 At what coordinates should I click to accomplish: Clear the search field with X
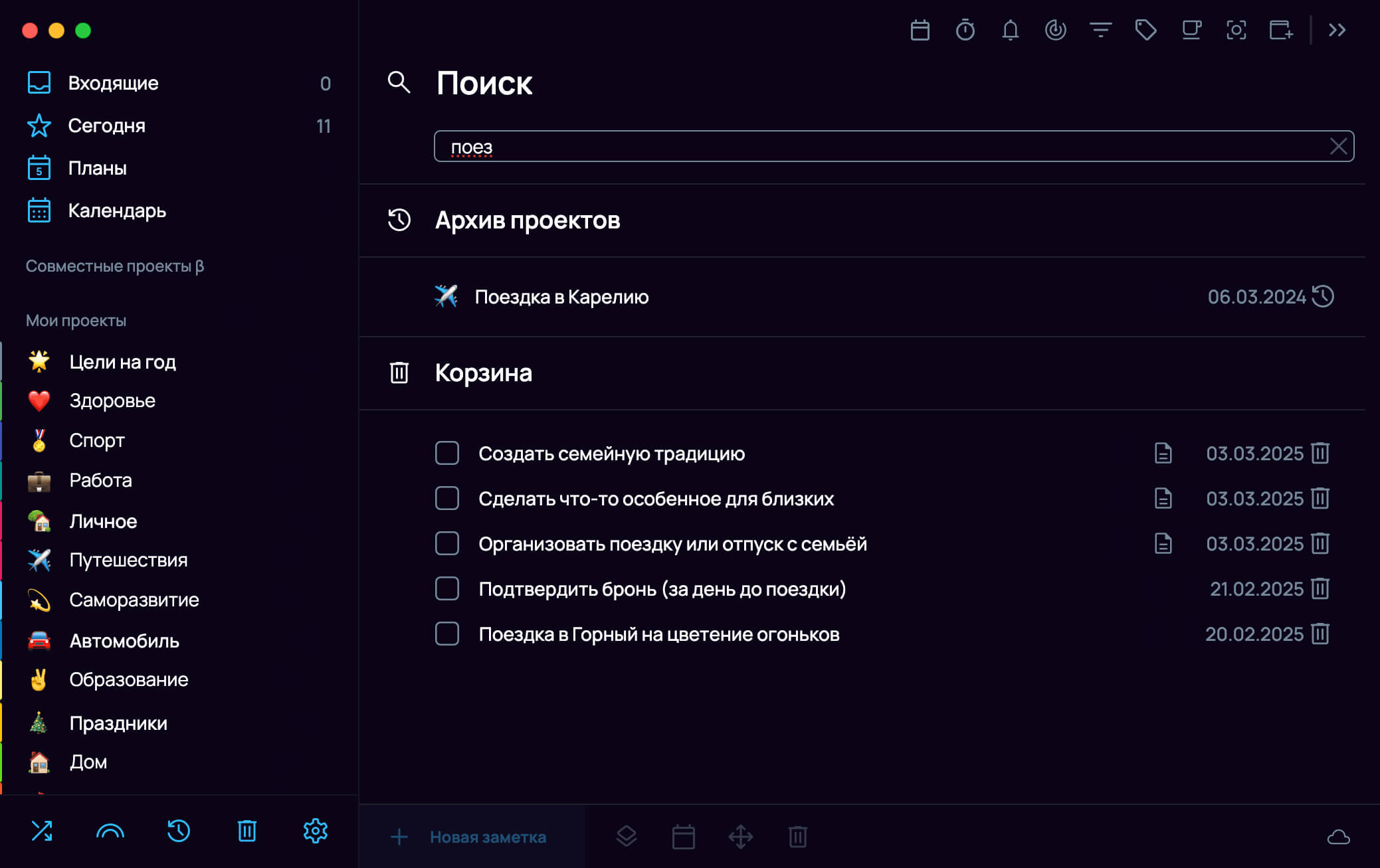pos(1338,146)
